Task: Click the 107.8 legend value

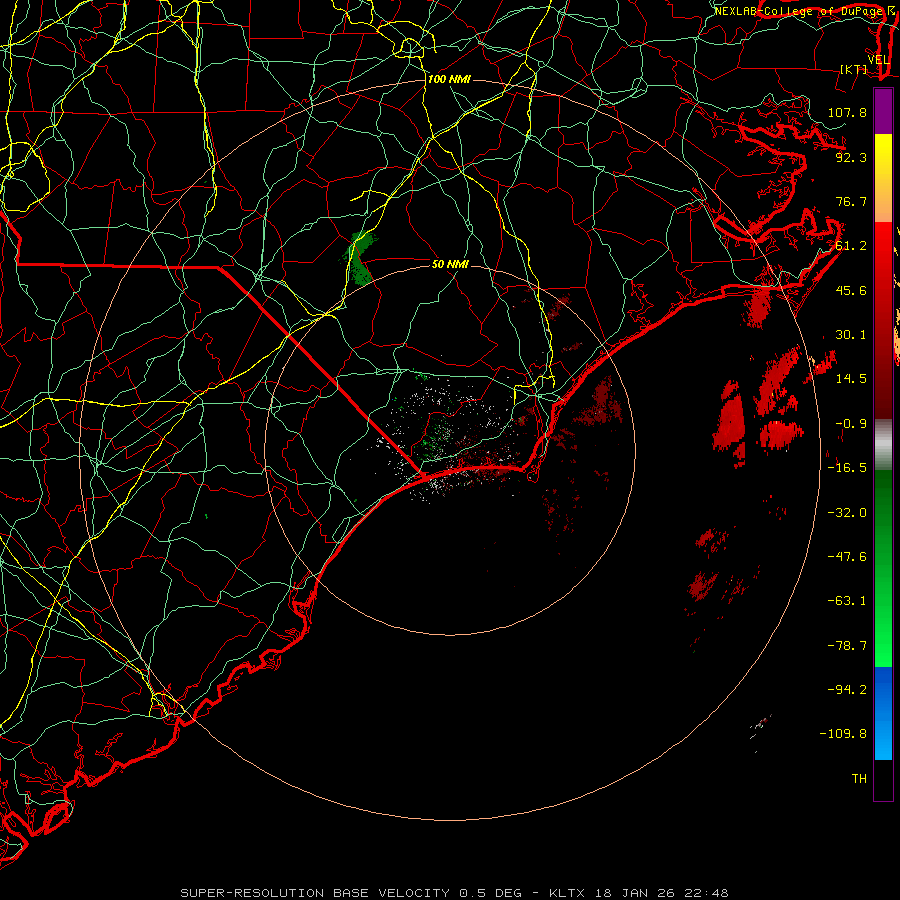Action: pyautogui.click(x=847, y=112)
